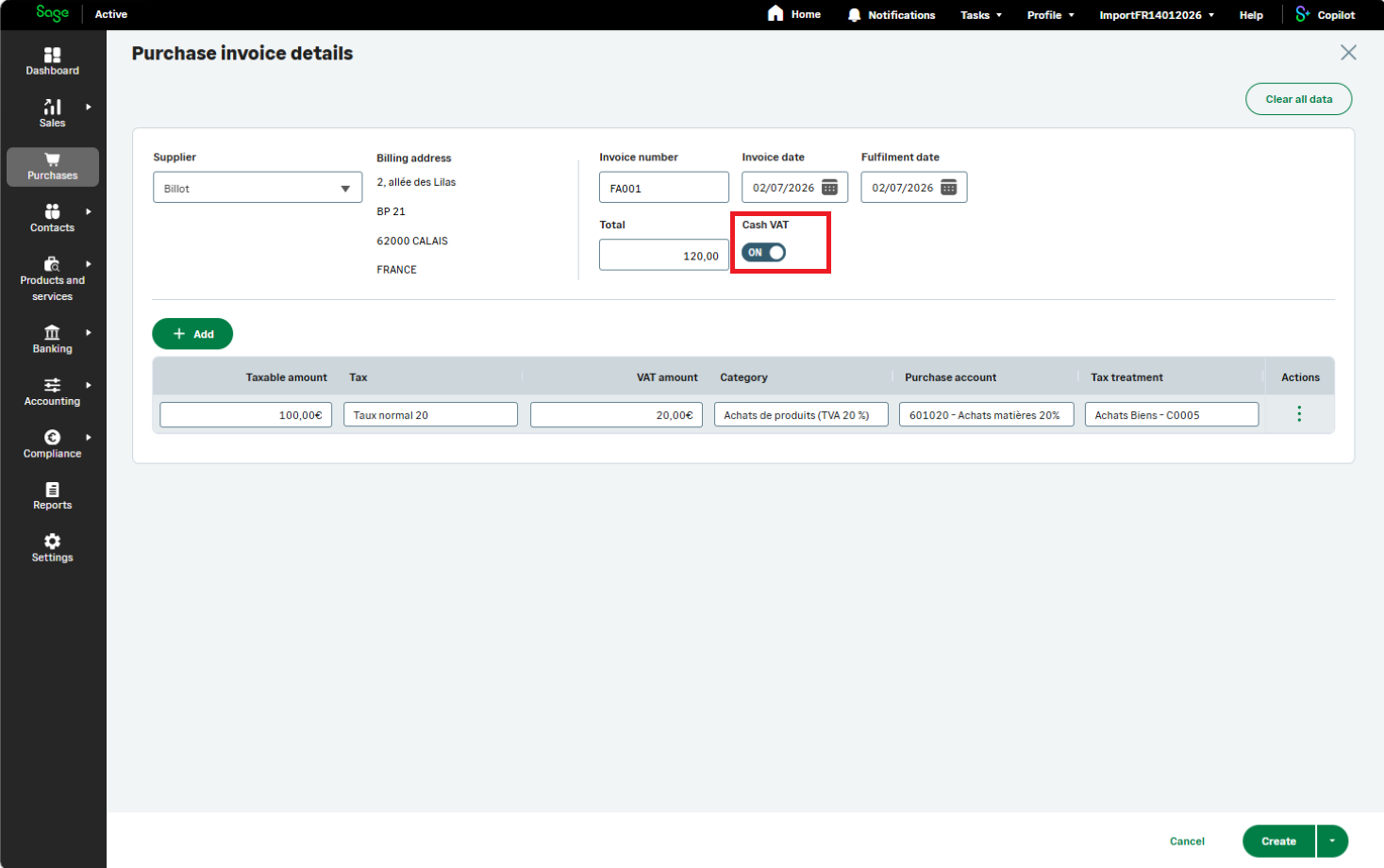Viewport: 1384px width, 868px height.
Task: Open the Create button dropdown arrow
Action: [x=1332, y=841]
